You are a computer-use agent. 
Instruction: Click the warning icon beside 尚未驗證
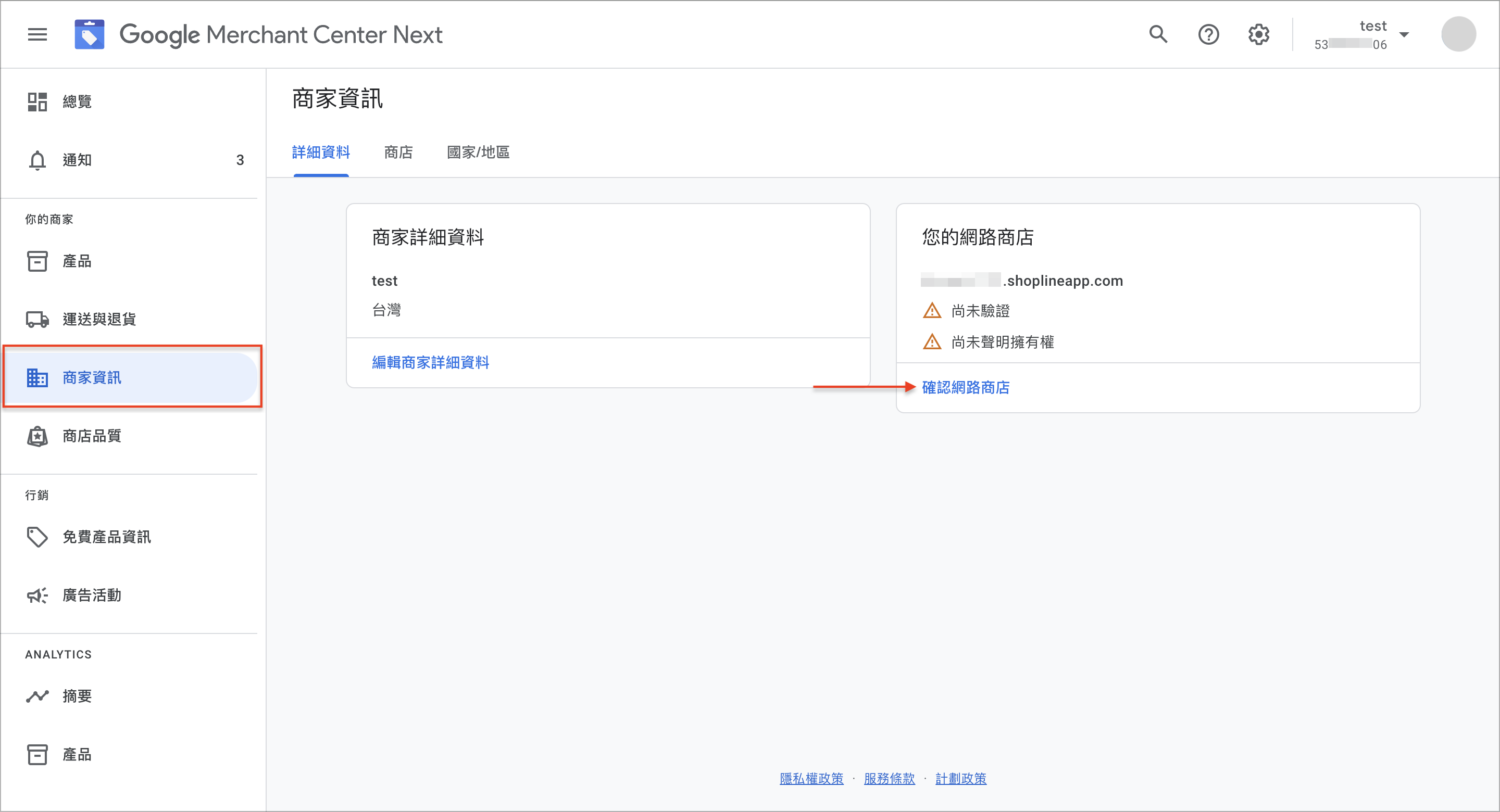(x=932, y=311)
